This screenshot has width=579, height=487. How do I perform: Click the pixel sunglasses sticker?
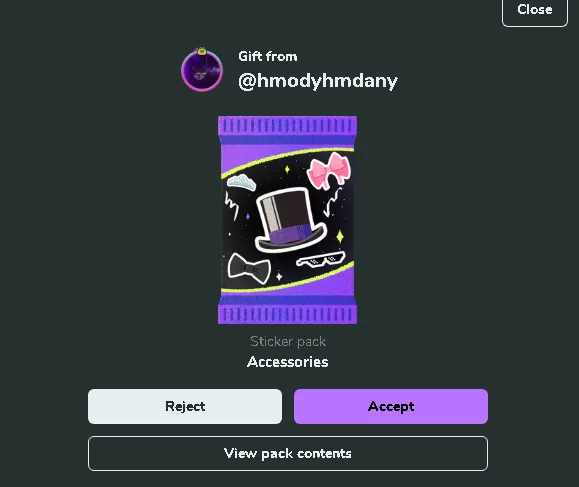coord(321,259)
